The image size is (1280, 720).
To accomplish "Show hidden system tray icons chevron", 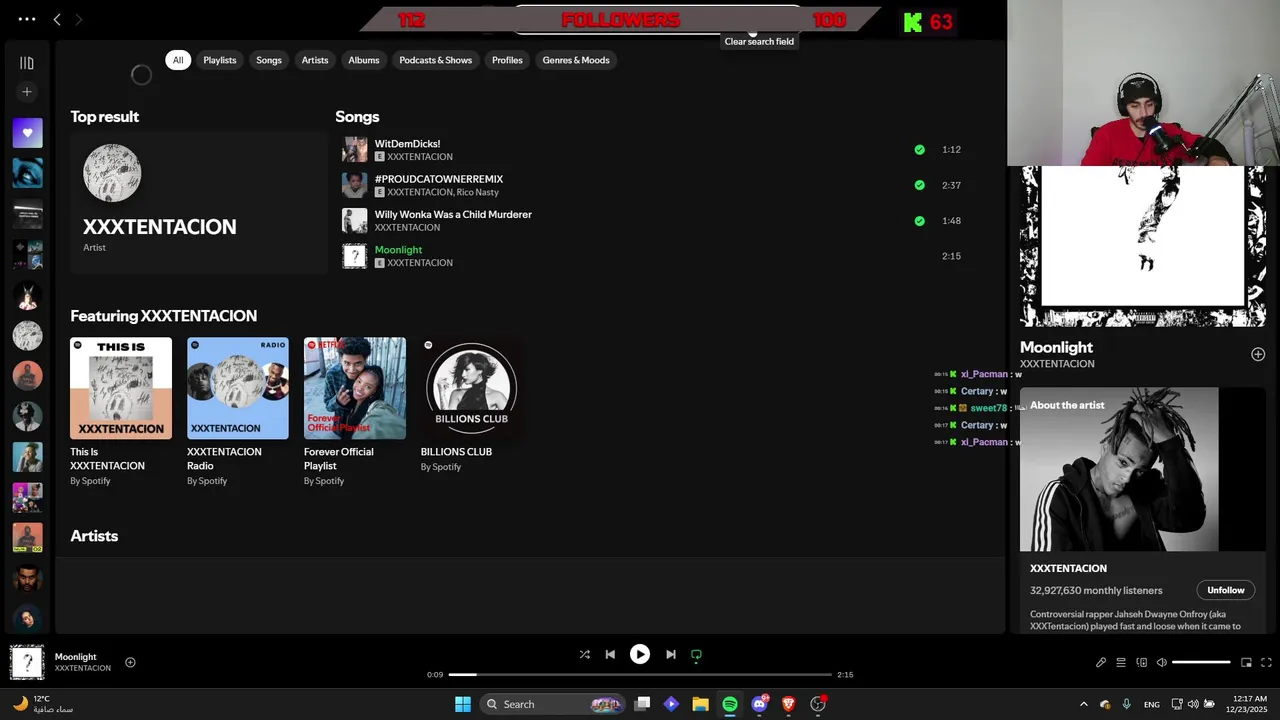I will point(1084,704).
